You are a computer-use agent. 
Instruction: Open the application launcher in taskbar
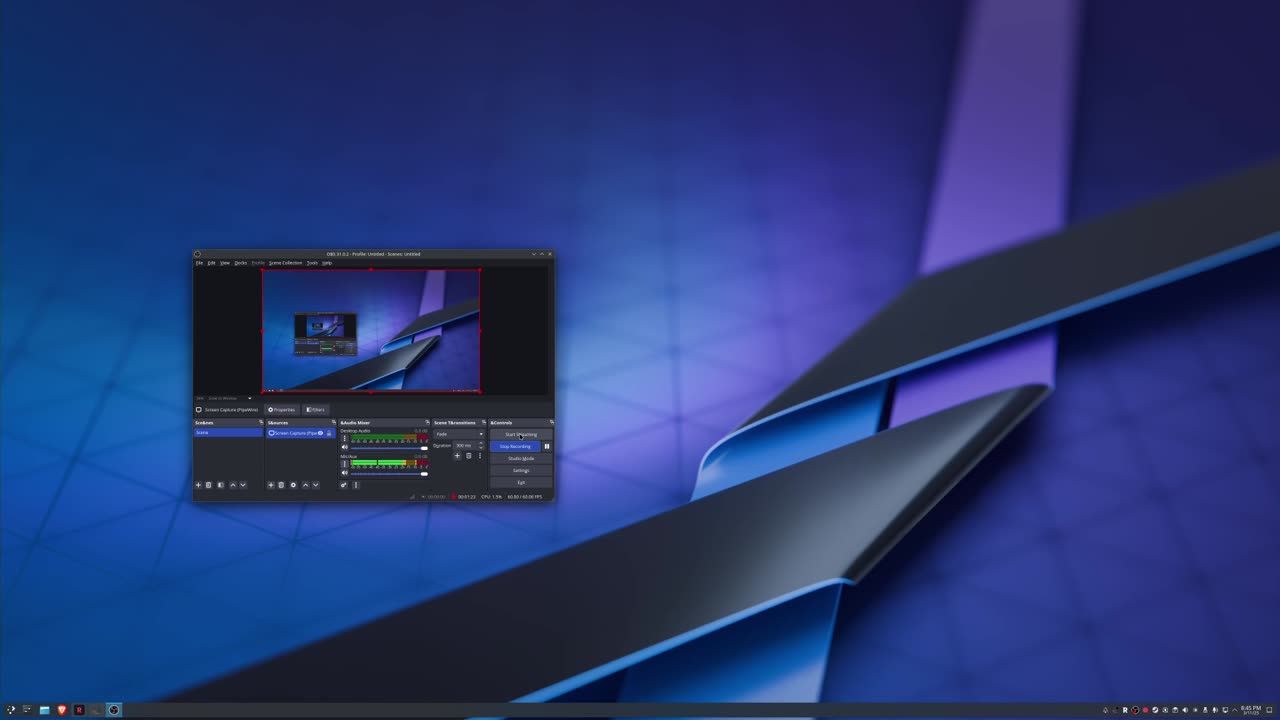(10, 710)
